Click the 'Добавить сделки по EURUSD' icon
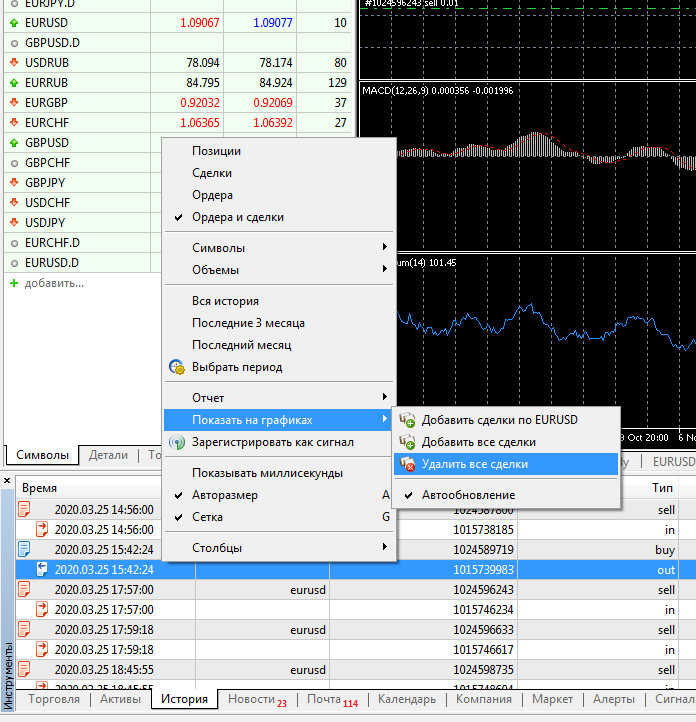This screenshot has height=722, width=696. 407,420
